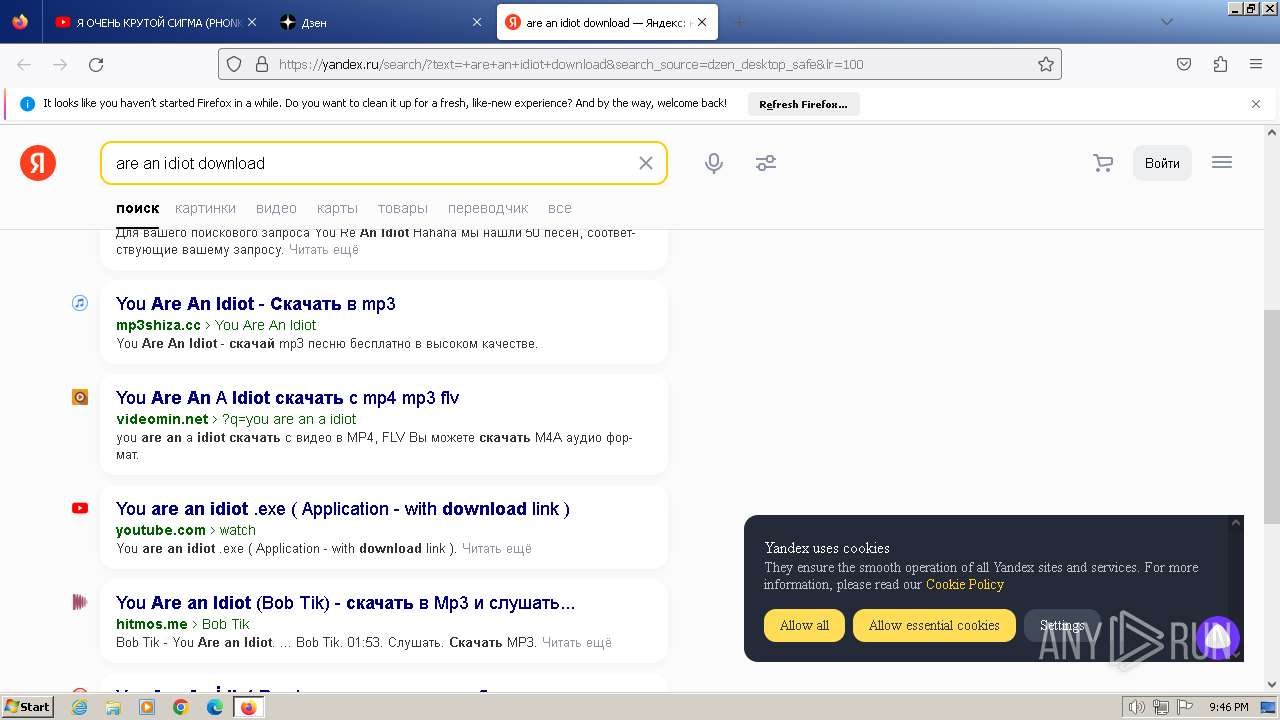The width and height of the screenshot is (1280, 720).
Task: Choose Allow essential cookies
Action: coord(934,625)
